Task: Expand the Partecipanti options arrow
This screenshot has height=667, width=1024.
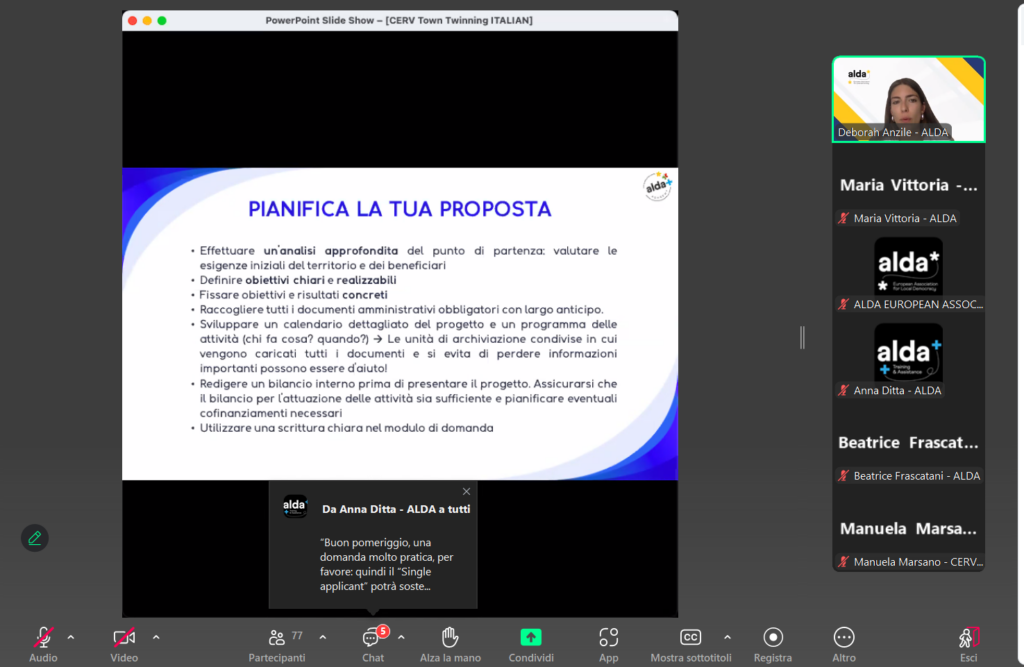Action: [x=322, y=636]
